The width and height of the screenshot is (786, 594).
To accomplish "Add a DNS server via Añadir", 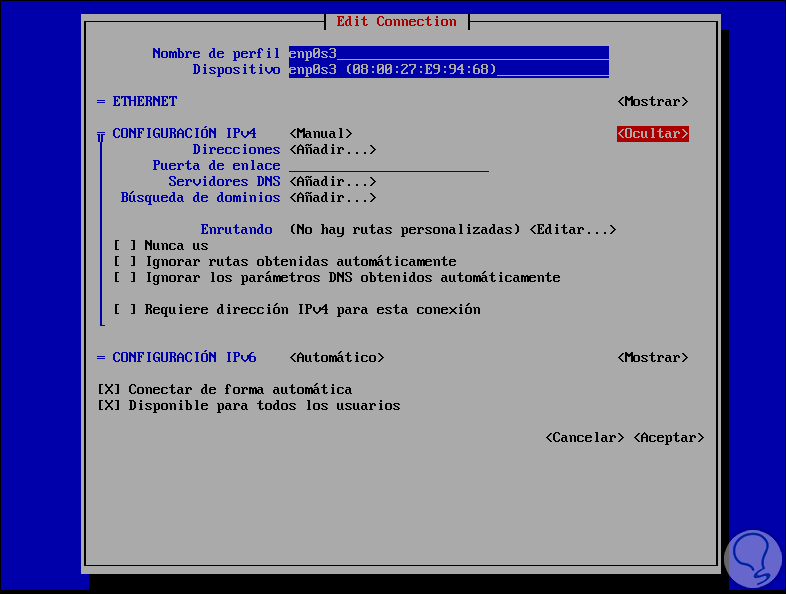I will [333, 181].
